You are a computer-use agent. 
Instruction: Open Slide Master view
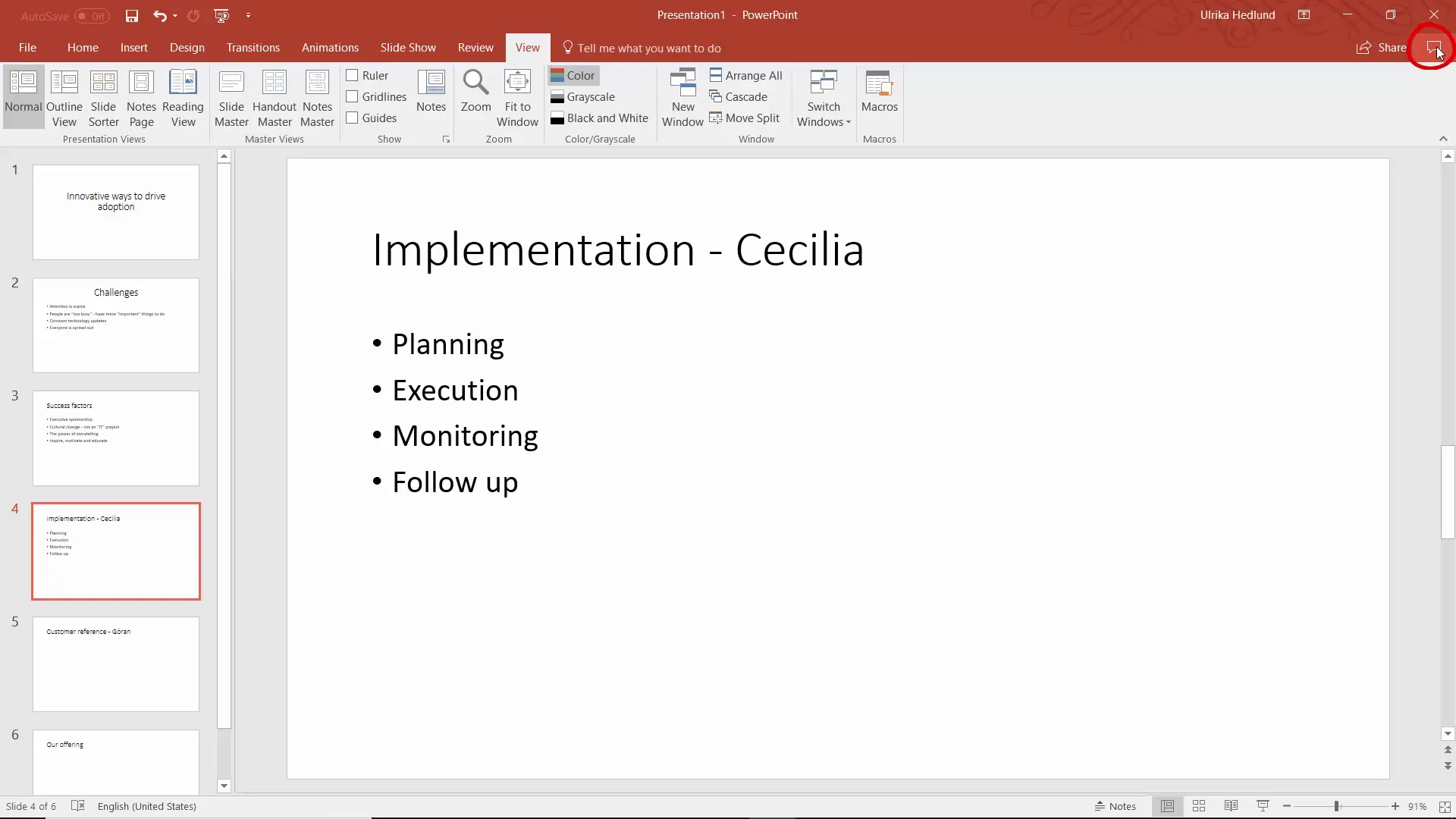[x=231, y=99]
